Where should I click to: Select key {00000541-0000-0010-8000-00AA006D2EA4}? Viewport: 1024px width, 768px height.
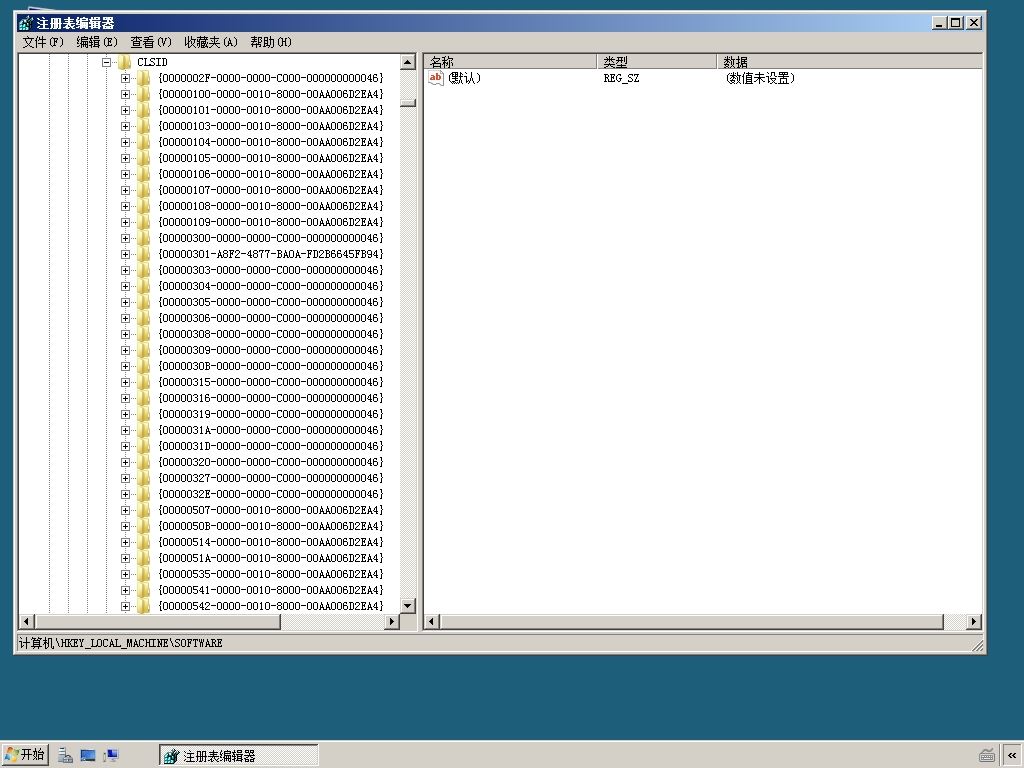pyautogui.click(x=270, y=590)
